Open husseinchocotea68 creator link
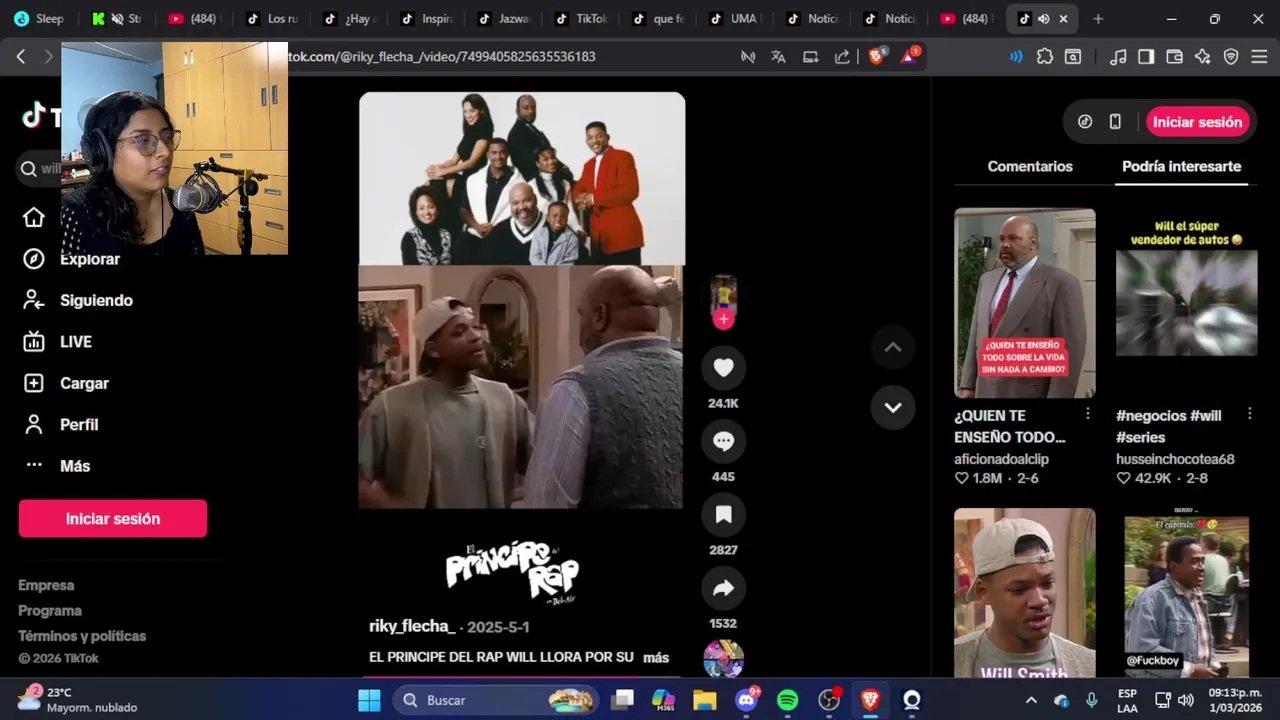The image size is (1280, 720). 1175,459
